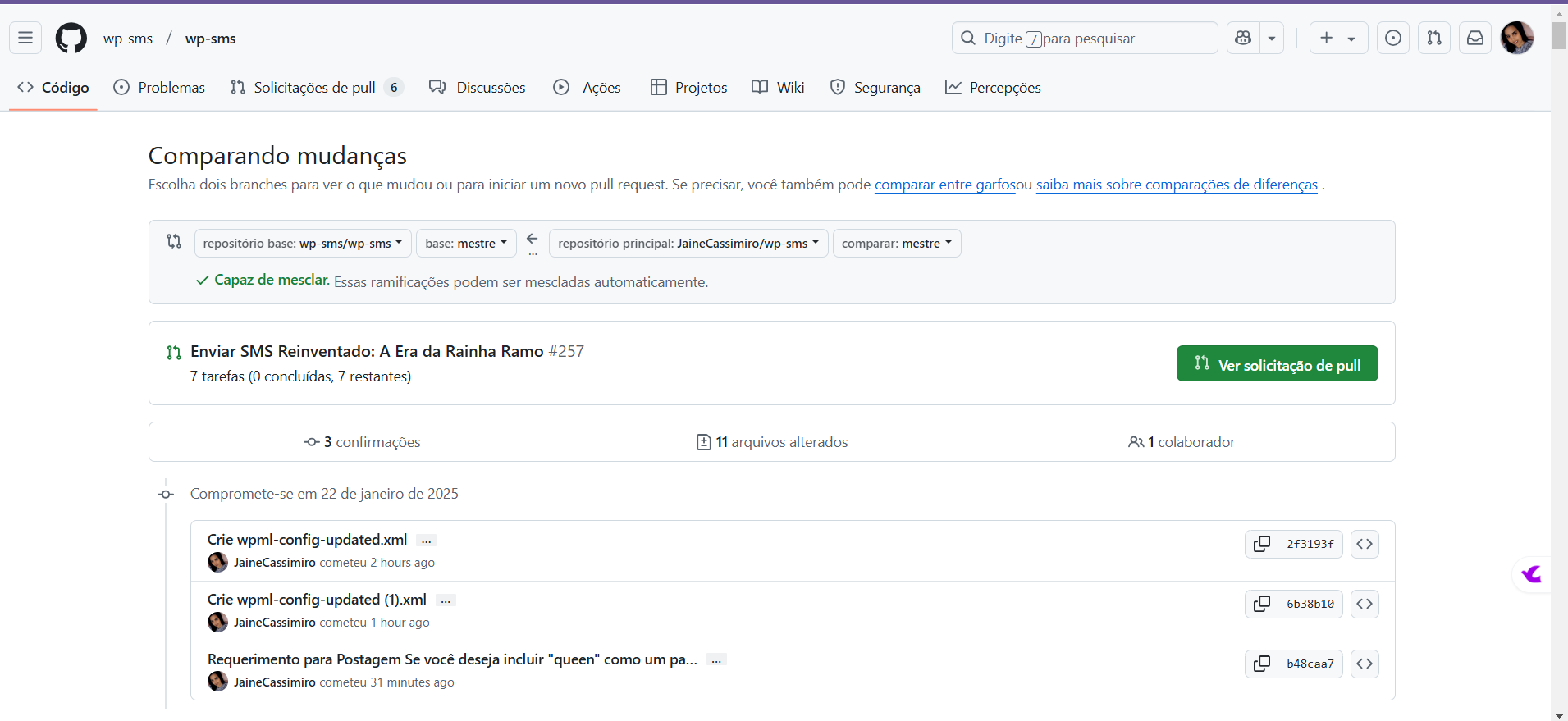
Task: Open JaineCassimiro author link on b48caa7 commit row
Action: click(274, 682)
